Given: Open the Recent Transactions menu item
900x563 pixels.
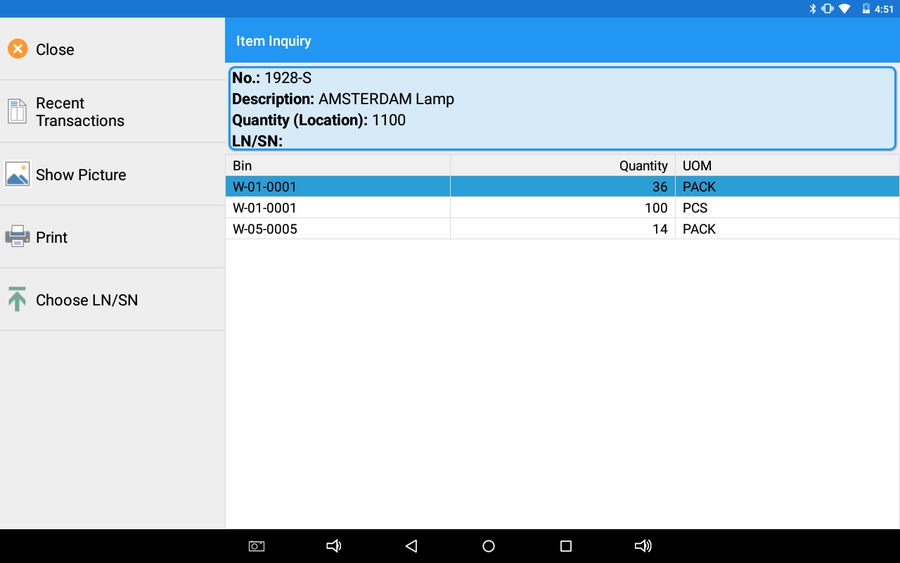Looking at the screenshot, I should [x=80, y=112].
